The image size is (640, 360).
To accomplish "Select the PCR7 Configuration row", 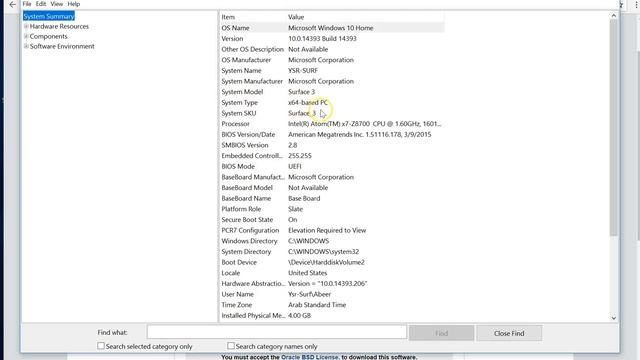I will click(x=332, y=230).
